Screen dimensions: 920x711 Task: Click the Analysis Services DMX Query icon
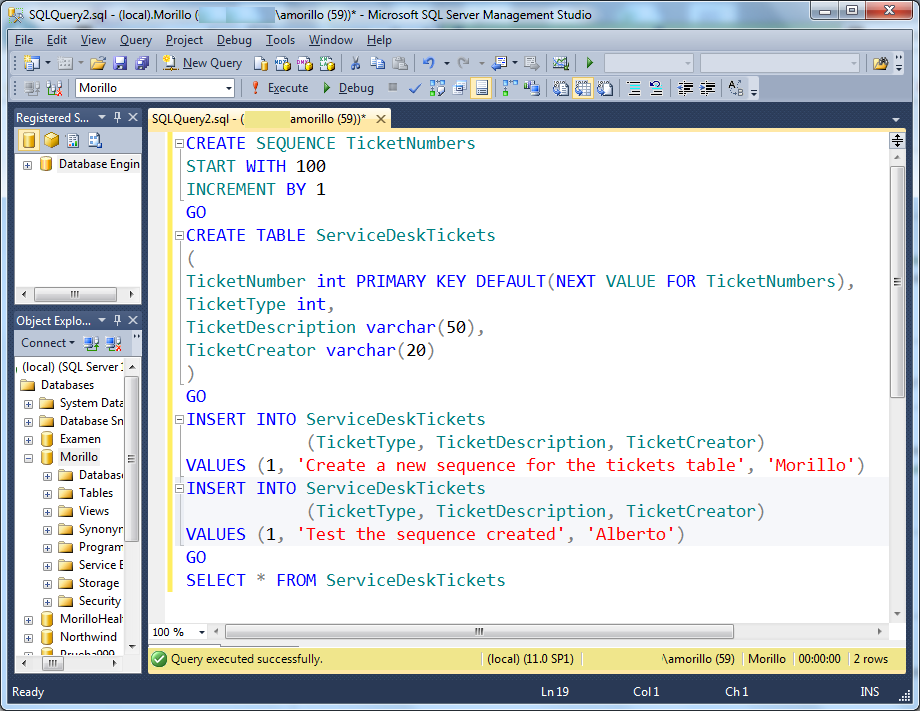[x=305, y=63]
